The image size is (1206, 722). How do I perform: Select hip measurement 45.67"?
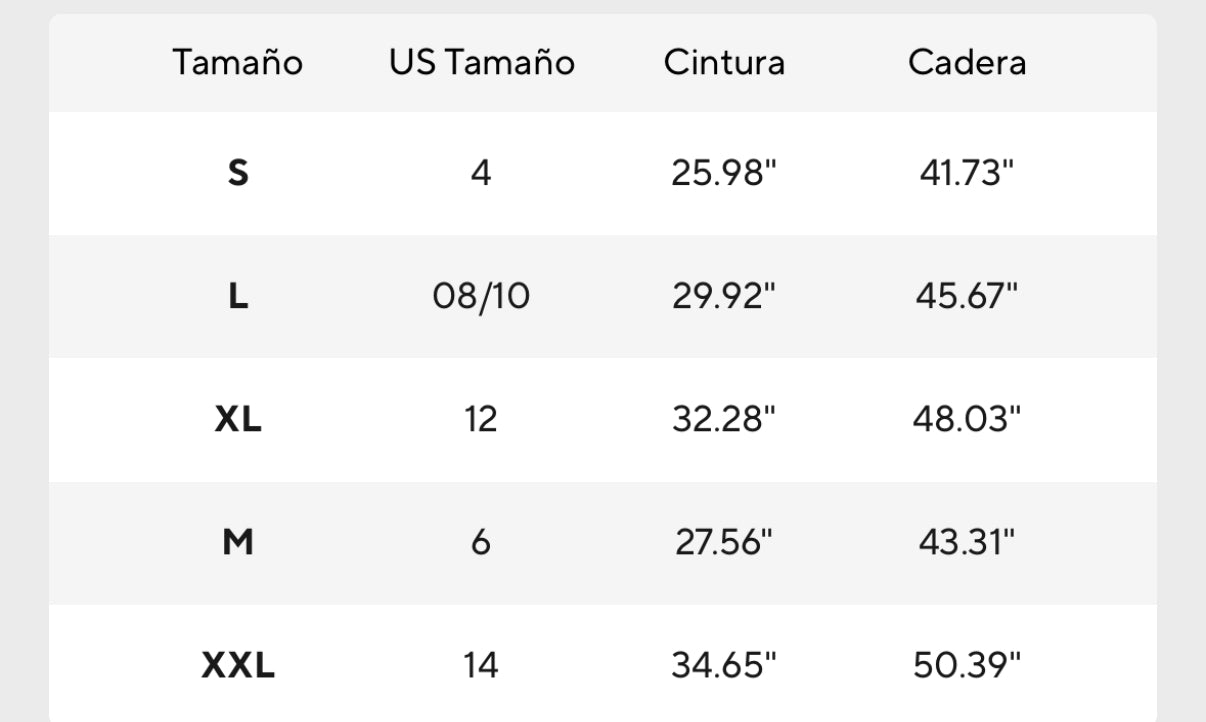tap(966, 297)
